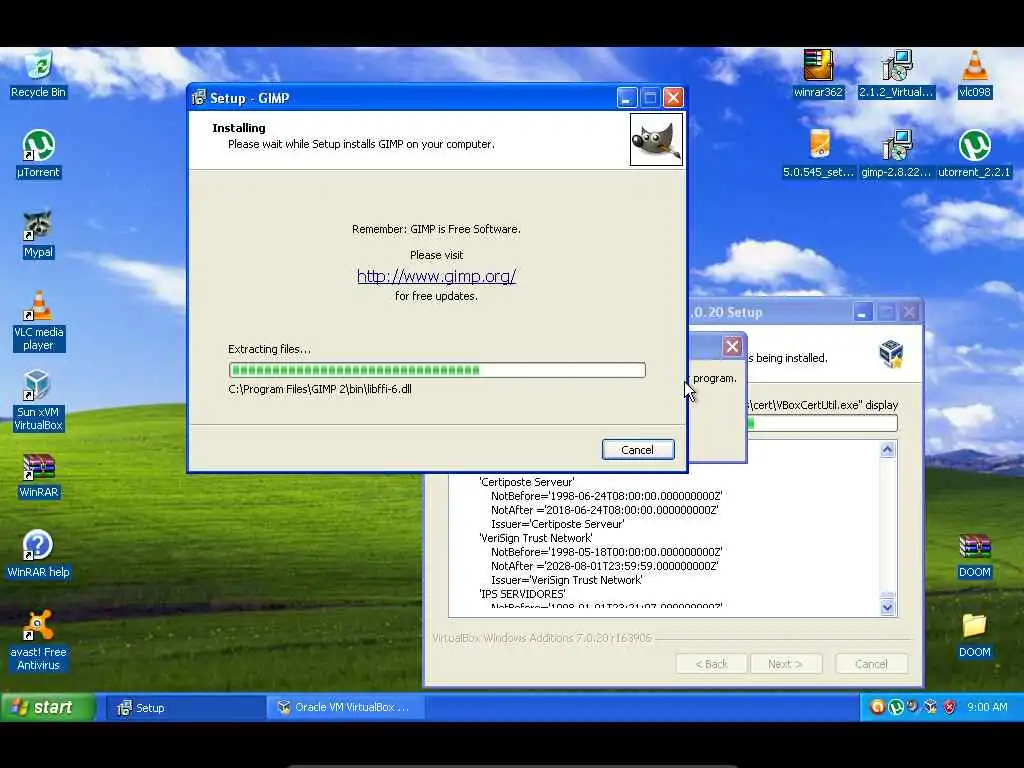The image size is (1024, 768).
Task: Click the 'VeriSign Trust Network' log heading
Action: 536,538
